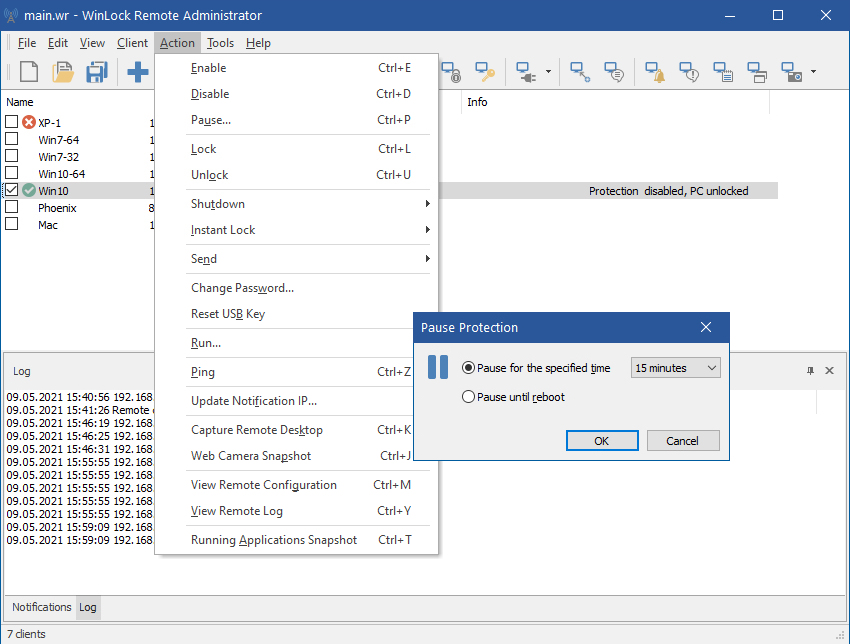Expand the shutdown toolbar dropdown arrow
Screen dimensions: 850x644
click(x=546, y=70)
